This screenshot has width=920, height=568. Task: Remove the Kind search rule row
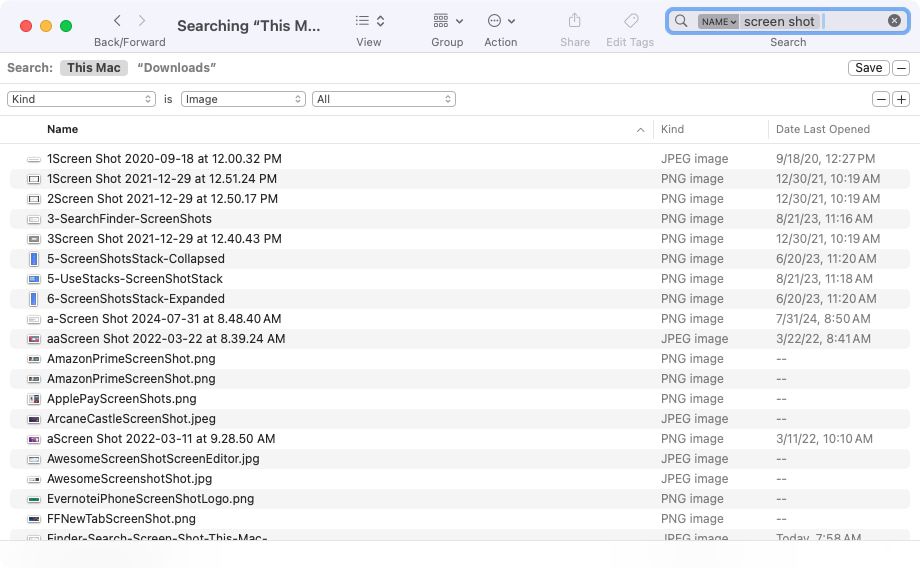pos(881,99)
